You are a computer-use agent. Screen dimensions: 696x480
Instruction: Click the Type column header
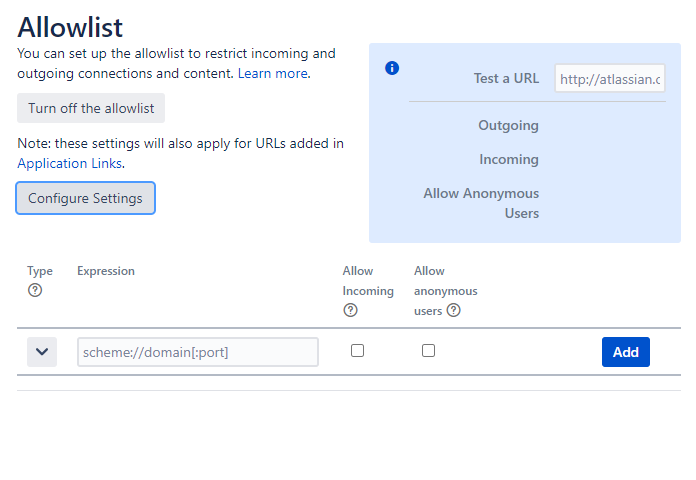(40, 271)
